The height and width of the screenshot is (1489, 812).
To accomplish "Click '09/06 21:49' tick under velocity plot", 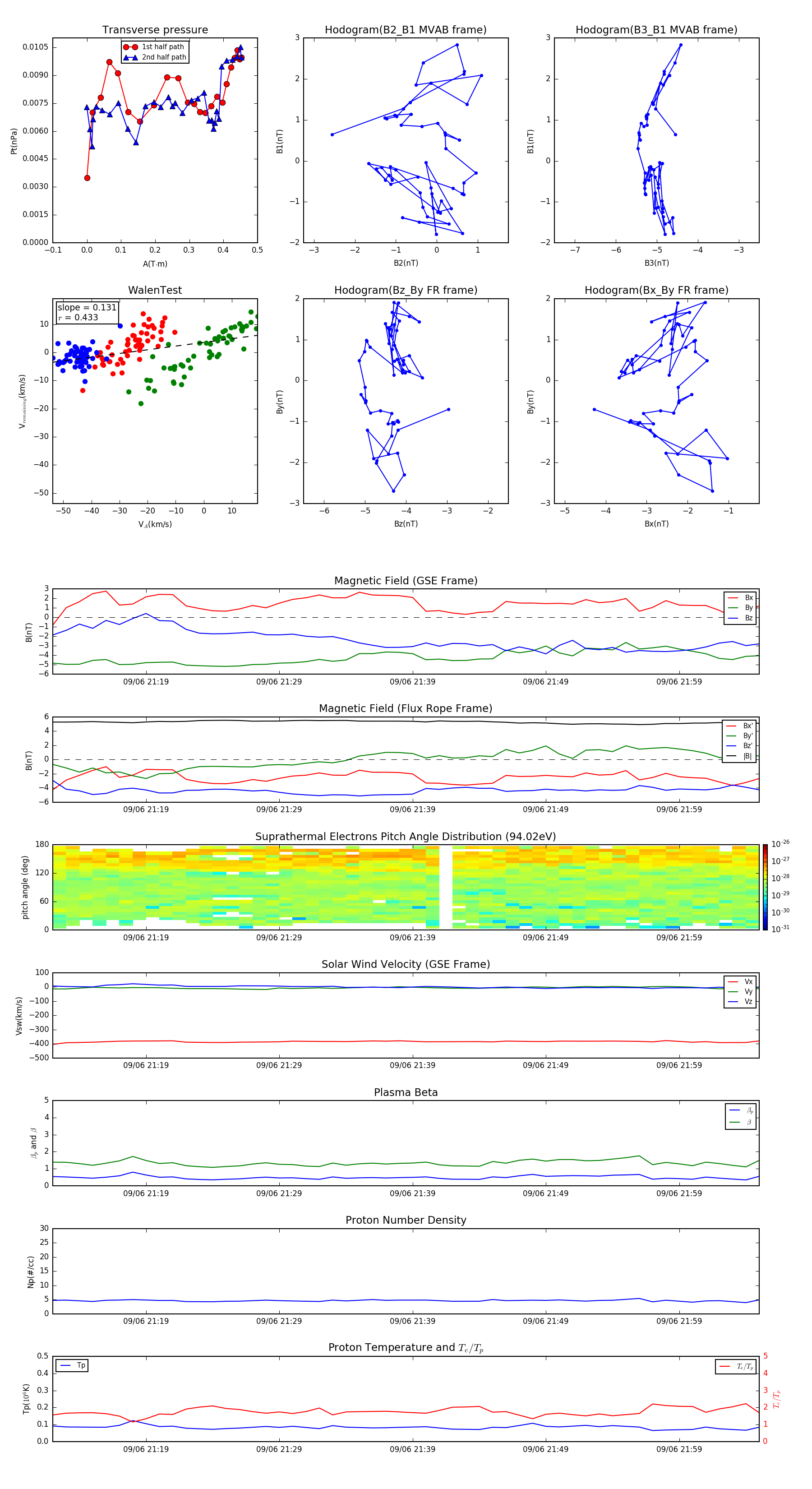I will [545, 1065].
